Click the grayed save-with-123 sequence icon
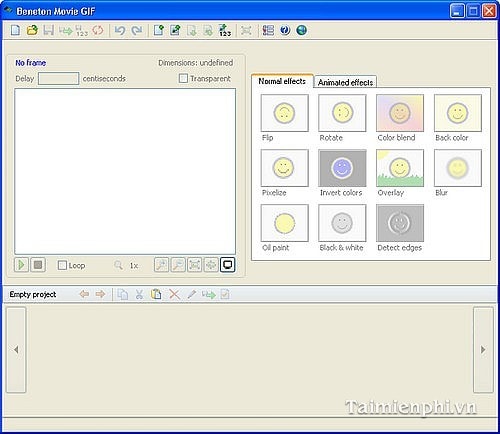Screen dimensions: 500x434 point(82,31)
